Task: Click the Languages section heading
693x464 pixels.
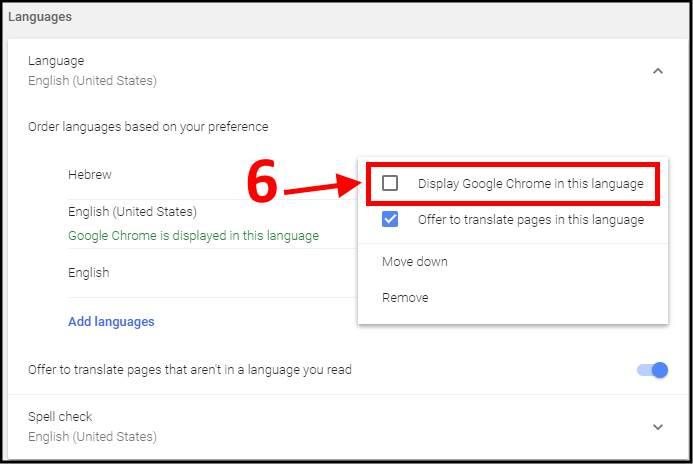Action: pyautogui.click(x=40, y=17)
